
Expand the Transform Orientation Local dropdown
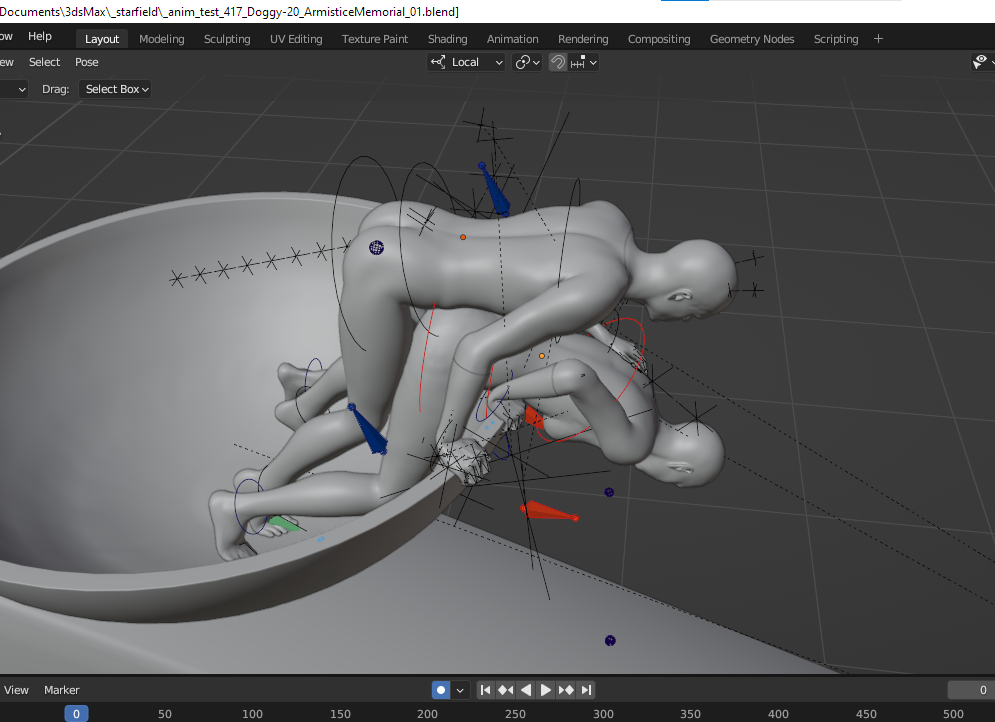(x=467, y=62)
